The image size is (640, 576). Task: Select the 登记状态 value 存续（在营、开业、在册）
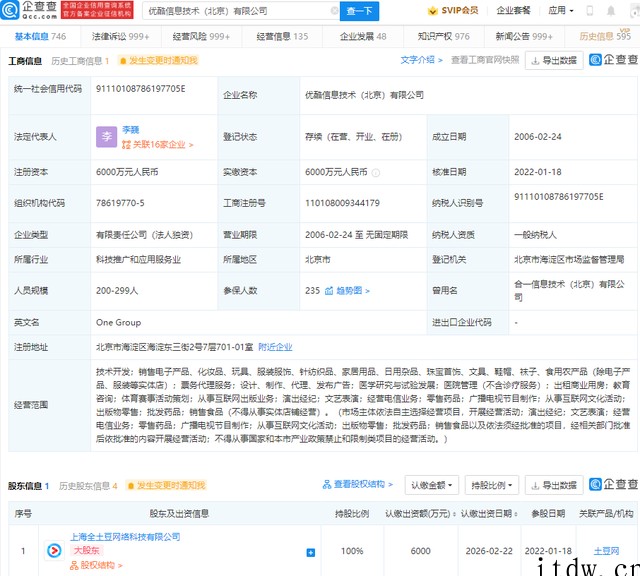(x=353, y=137)
